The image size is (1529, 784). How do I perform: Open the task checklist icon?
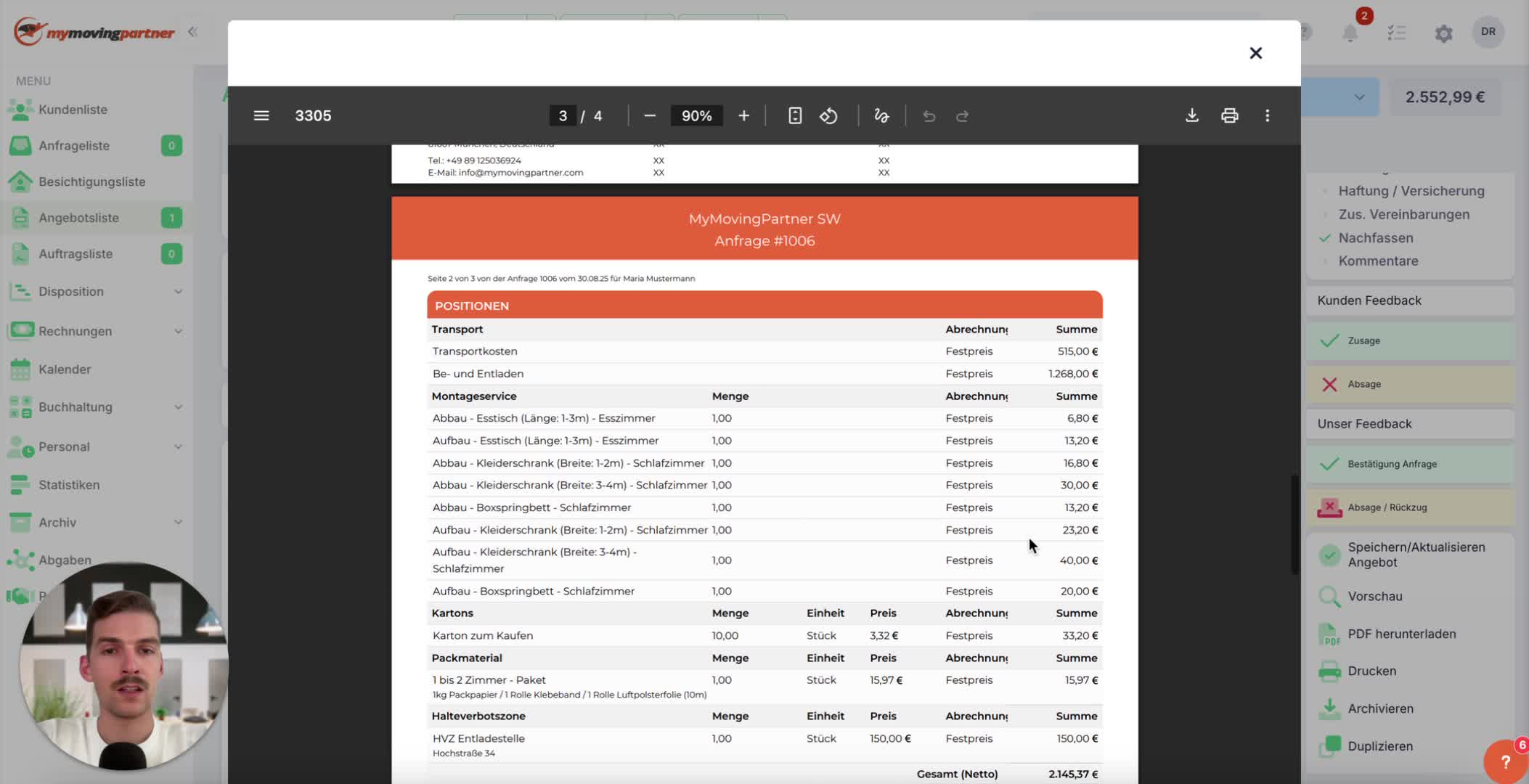tap(1397, 33)
